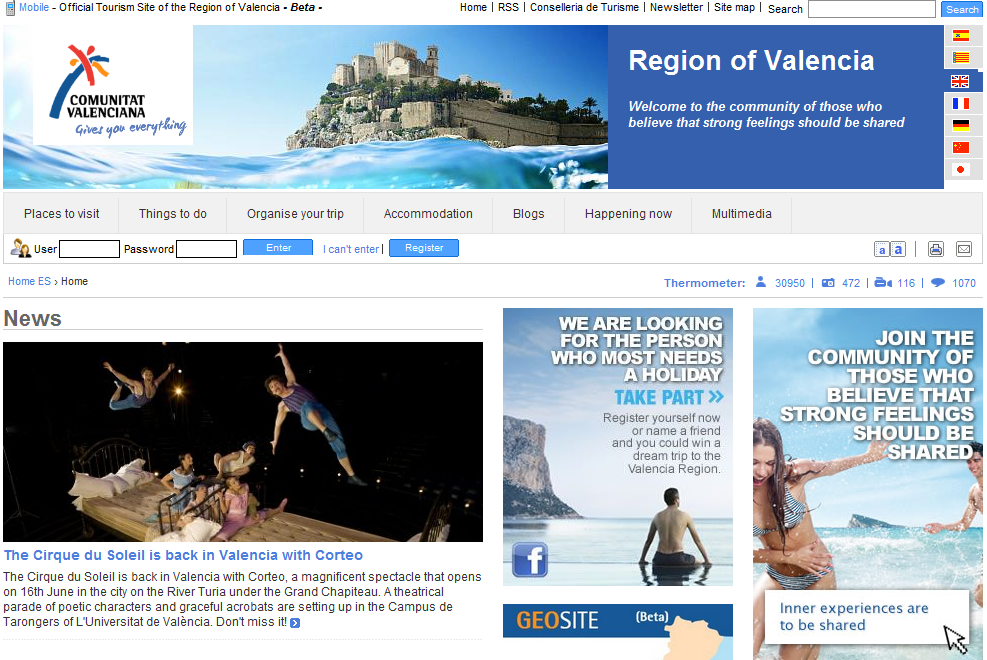Focus the User input field

pyautogui.click(x=89, y=249)
